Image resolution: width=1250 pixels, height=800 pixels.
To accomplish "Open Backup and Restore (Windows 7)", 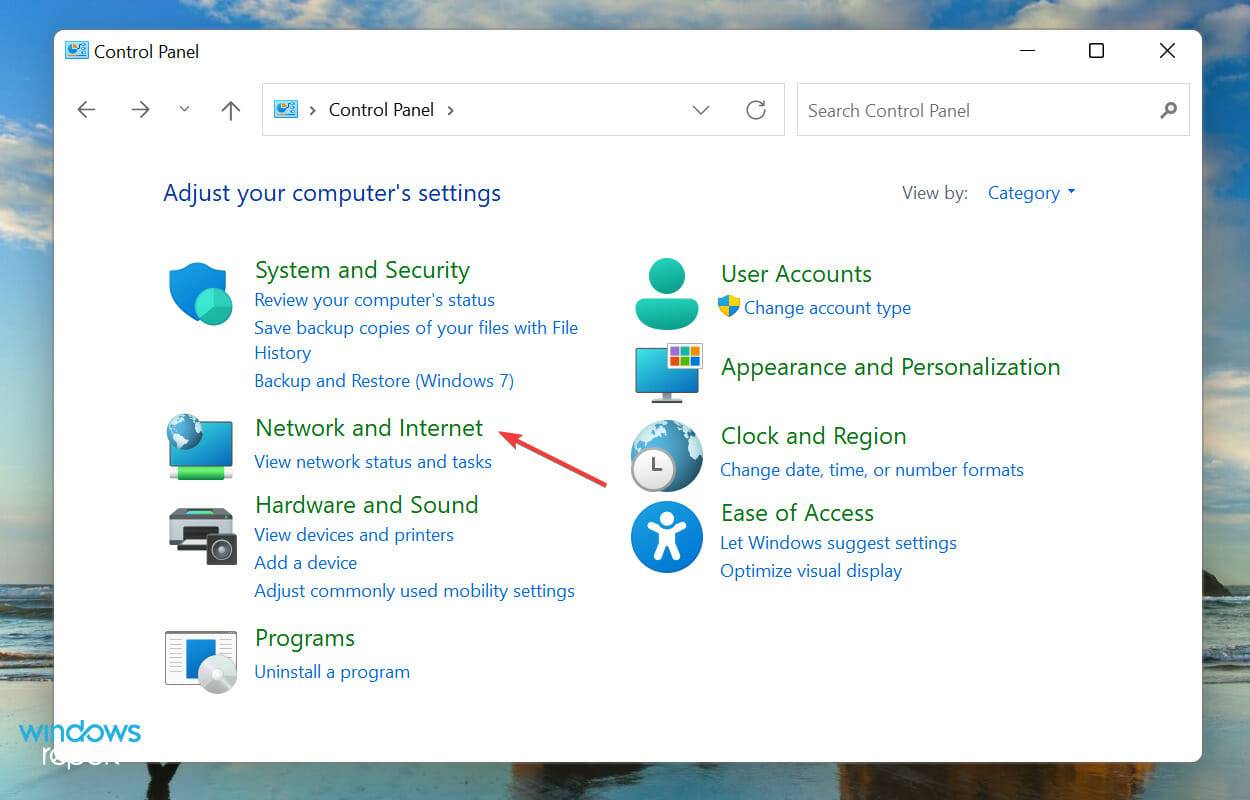I will [384, 381].
